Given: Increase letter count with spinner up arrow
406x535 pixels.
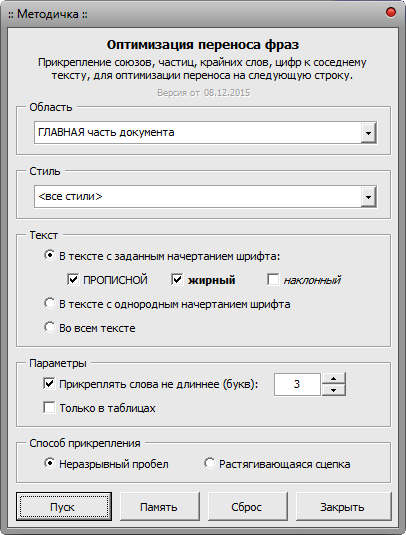Looking at the screenshot, I should 334,379.
